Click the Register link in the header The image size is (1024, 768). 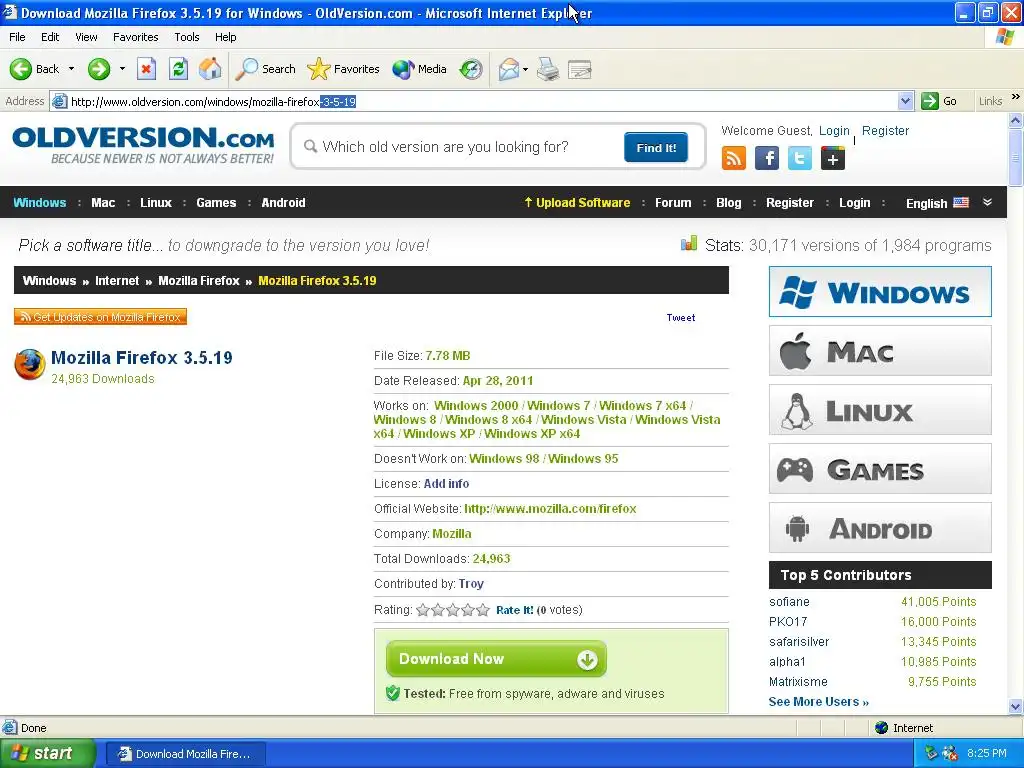(885, 131)
